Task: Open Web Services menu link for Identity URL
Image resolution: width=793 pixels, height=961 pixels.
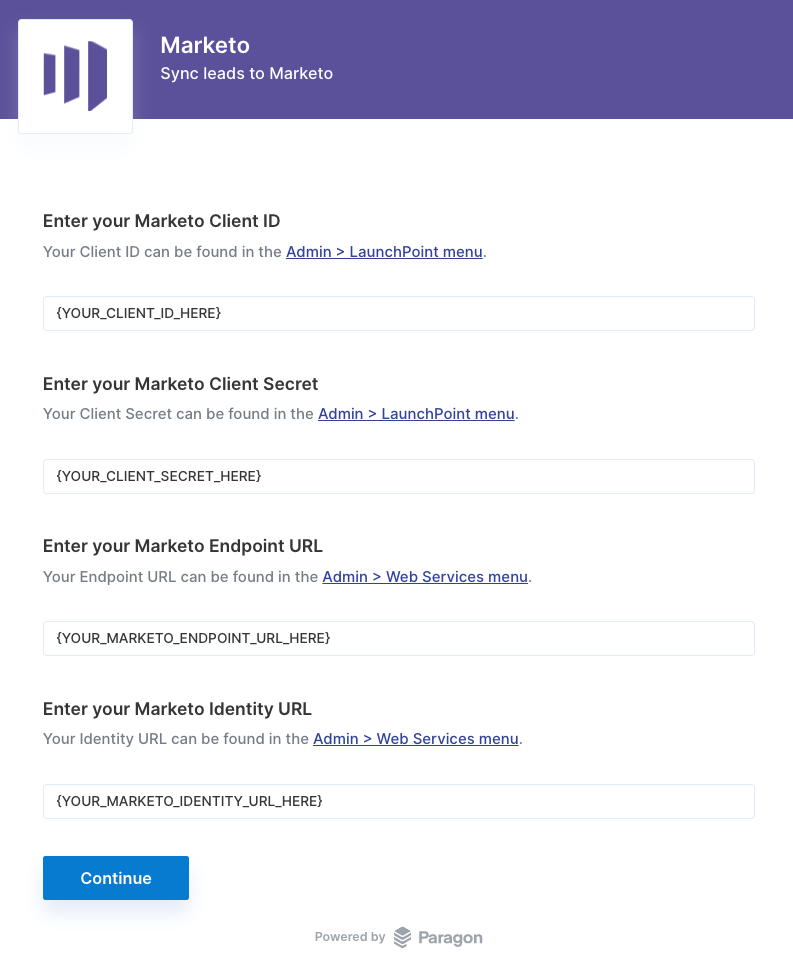Action: click(416, 739)
